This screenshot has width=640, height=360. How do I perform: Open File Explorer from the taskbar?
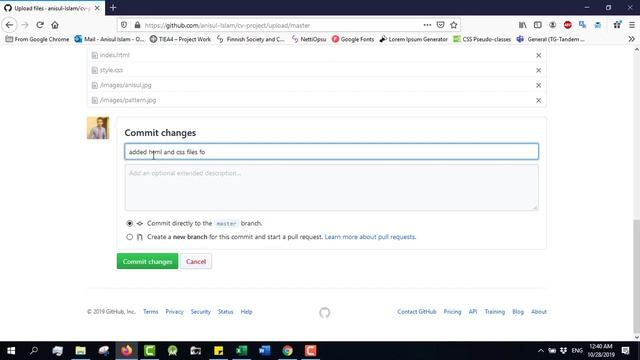pyautogui.click(x=80, y=351)
